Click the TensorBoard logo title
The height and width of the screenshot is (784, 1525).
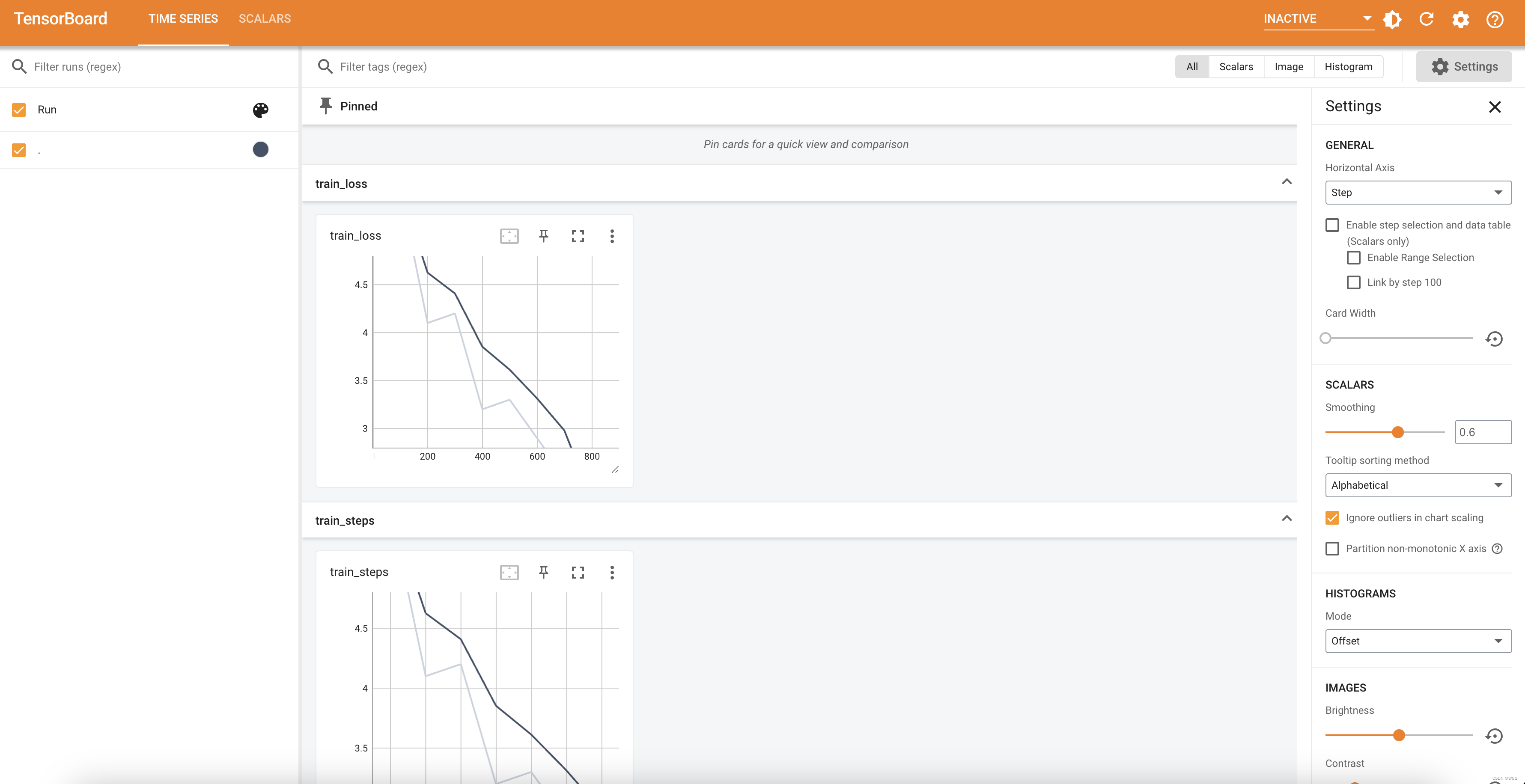pos(60,19)
